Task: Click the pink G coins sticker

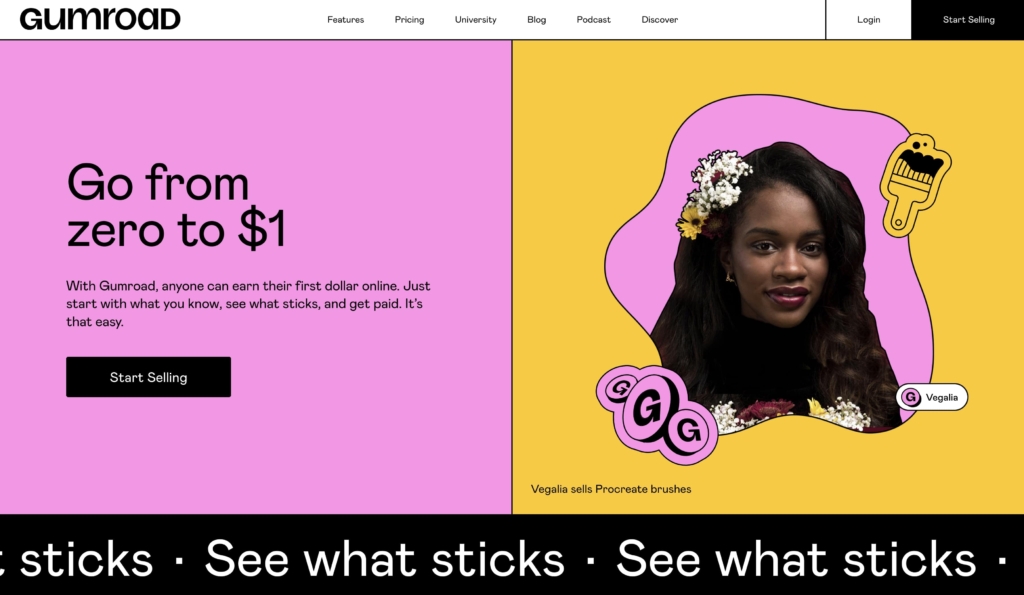Action: [657, 415]
